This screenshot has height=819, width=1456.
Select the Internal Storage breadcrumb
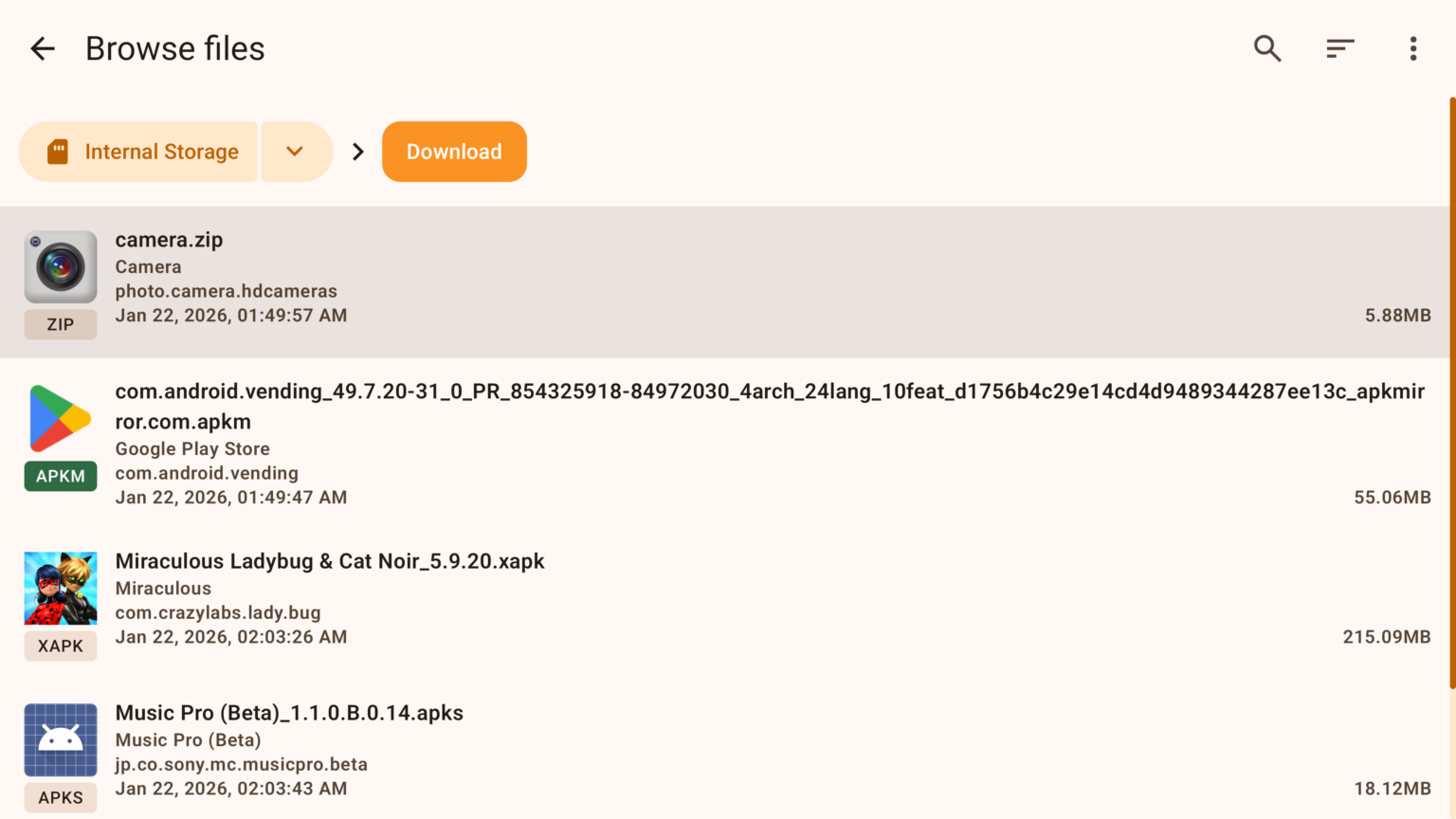[138, 152]
